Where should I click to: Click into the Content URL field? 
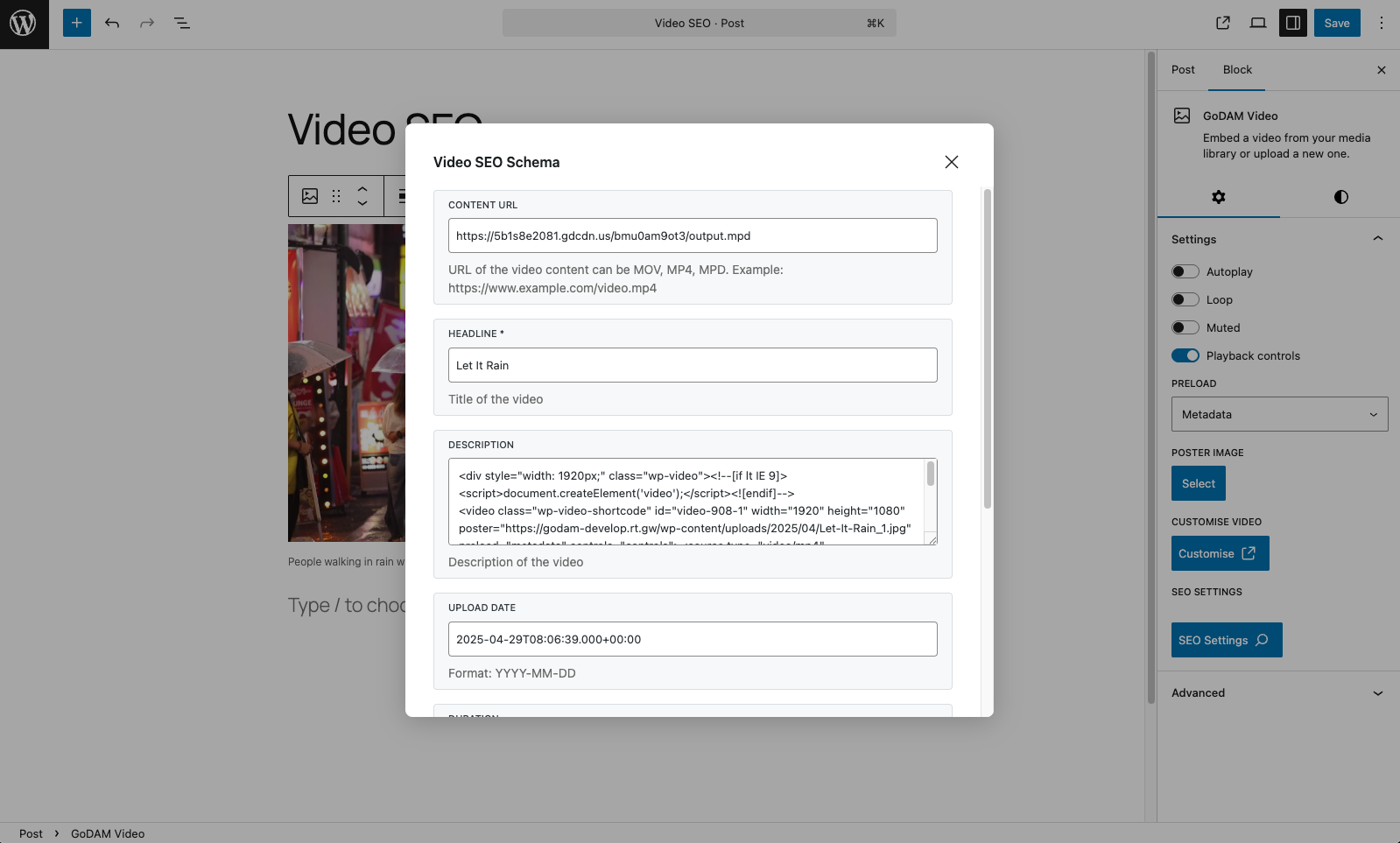693,235
